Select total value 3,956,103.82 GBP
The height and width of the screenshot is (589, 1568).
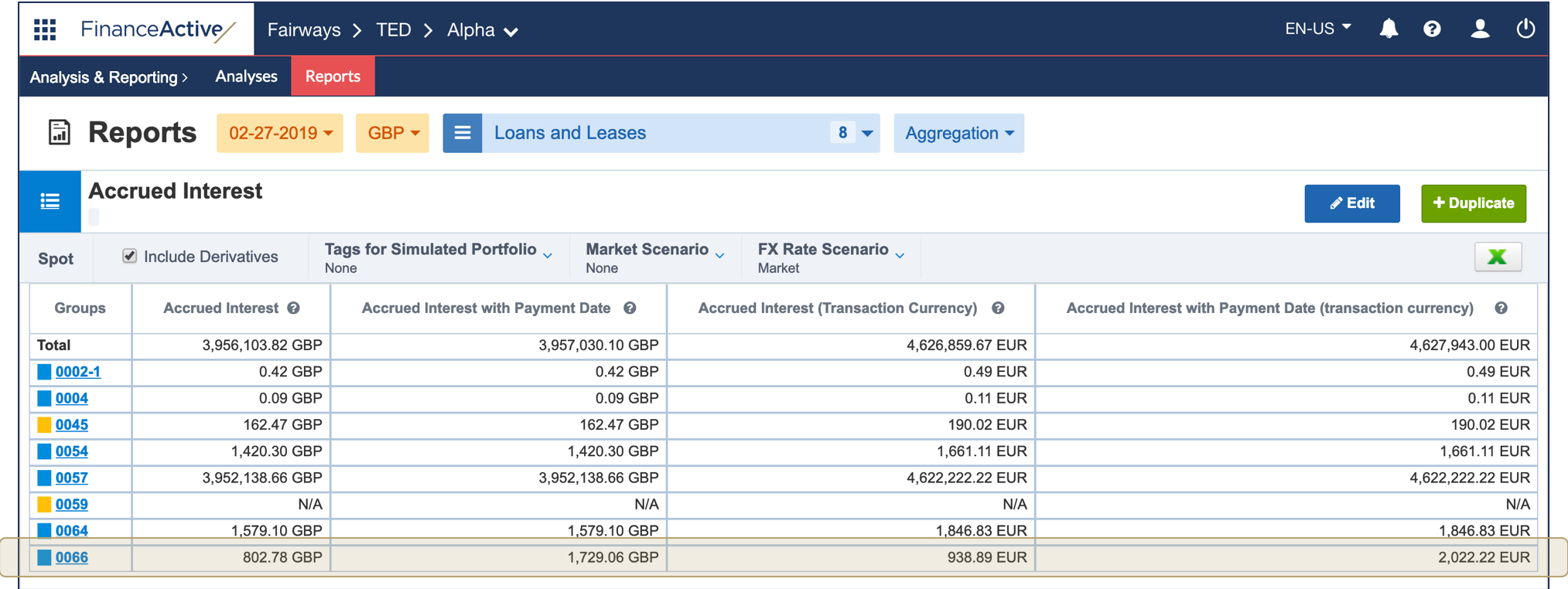[262, 345]
